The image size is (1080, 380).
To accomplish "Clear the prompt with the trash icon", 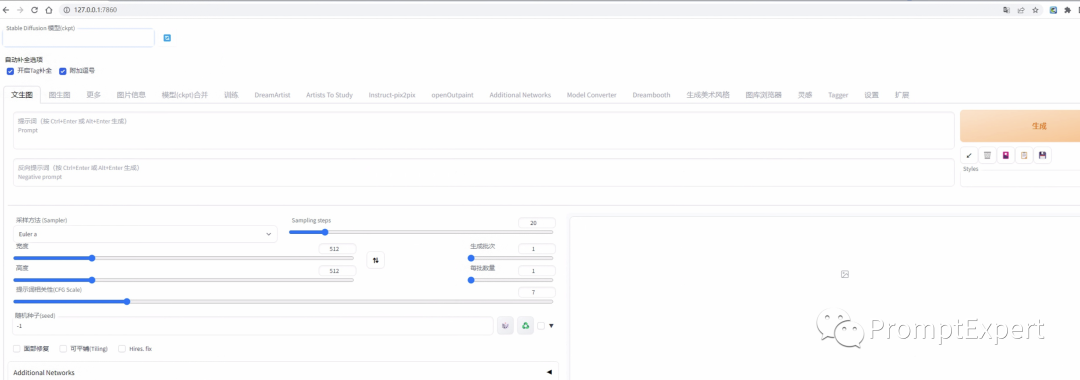I will tap(987, 156).
